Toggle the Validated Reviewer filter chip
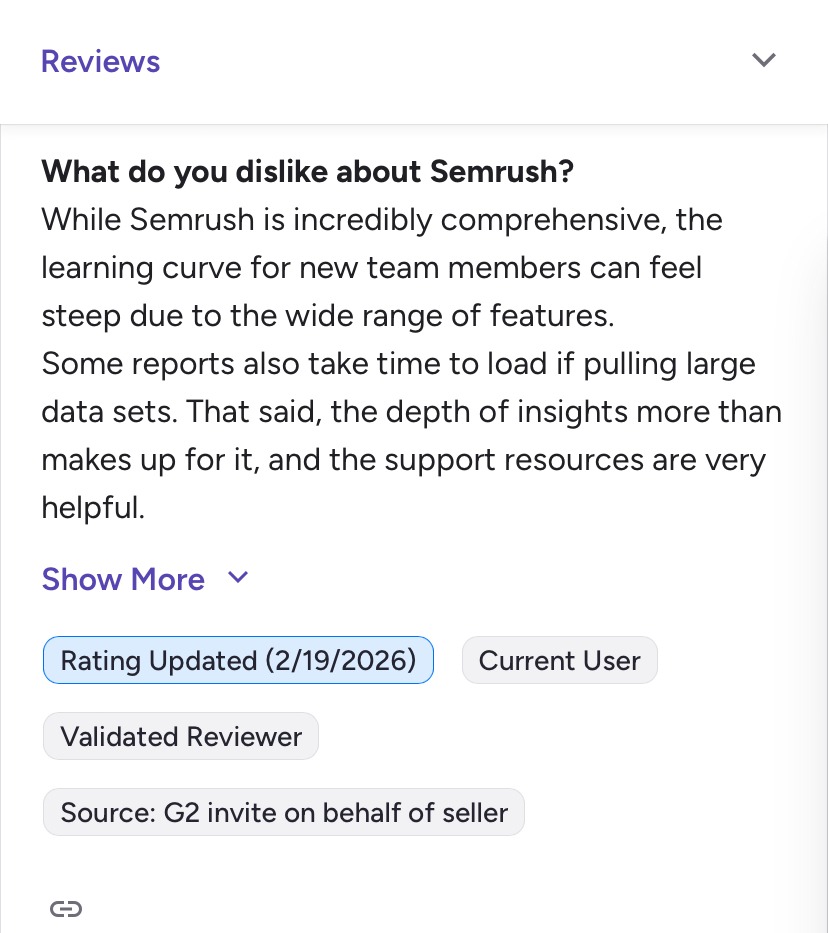Image resolution: width=828 pixels, height=933 pixels. 181,736
